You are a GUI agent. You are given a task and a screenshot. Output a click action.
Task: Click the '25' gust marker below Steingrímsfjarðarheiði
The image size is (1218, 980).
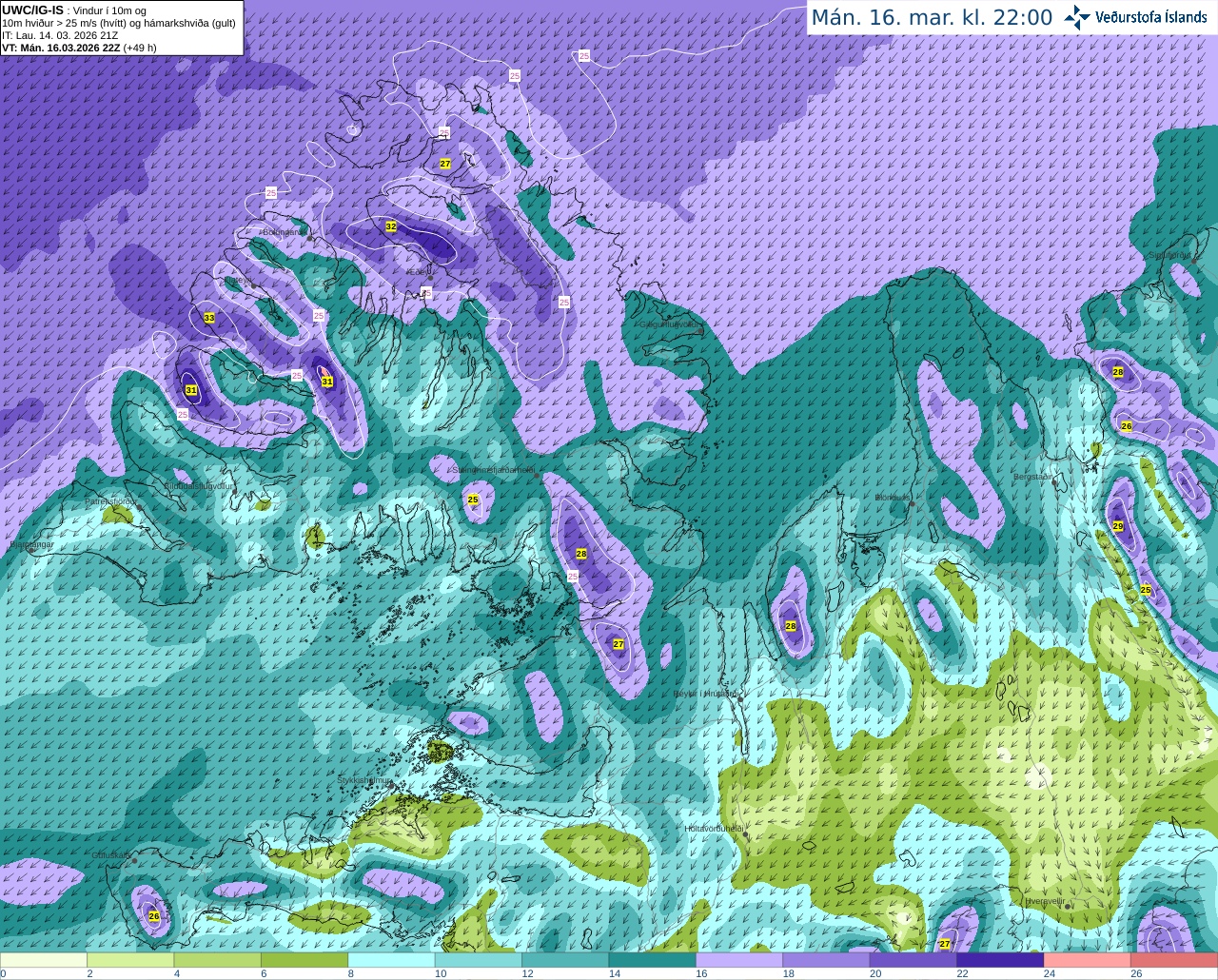click(x=473, y=500)
